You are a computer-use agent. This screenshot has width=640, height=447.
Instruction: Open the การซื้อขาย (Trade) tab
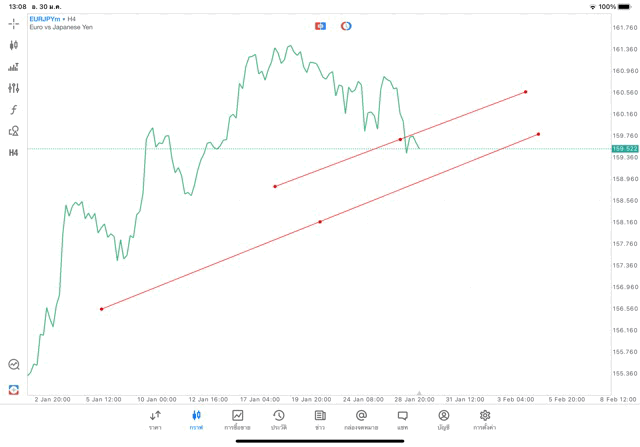point(237,420)
